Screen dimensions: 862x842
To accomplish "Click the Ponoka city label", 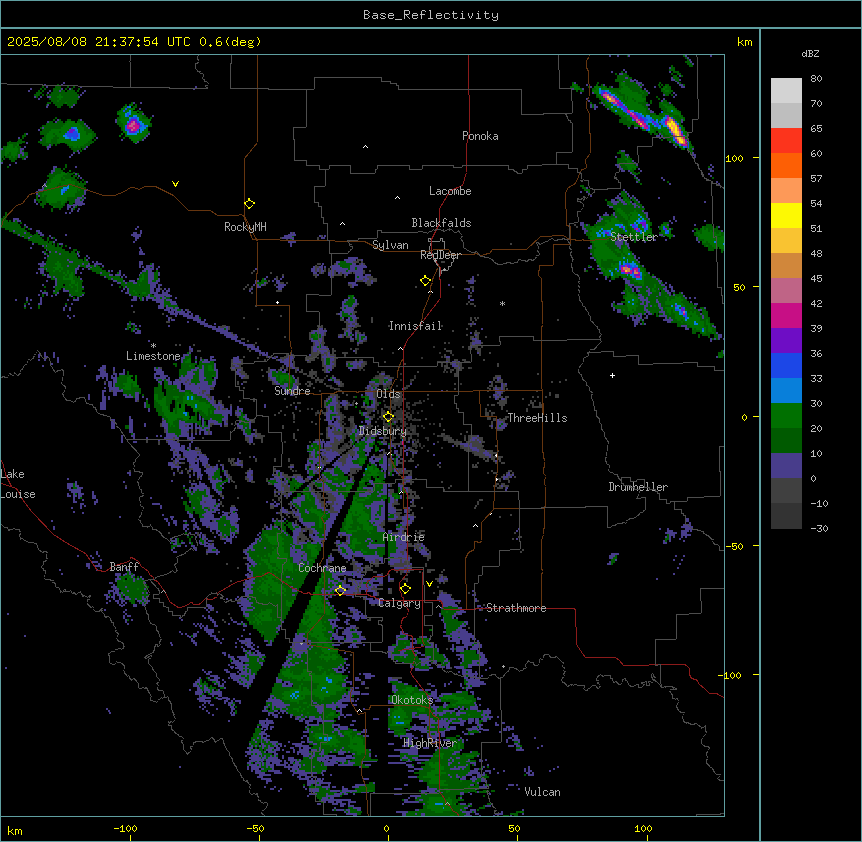I will pyautogui.click(x=480, y=136).
